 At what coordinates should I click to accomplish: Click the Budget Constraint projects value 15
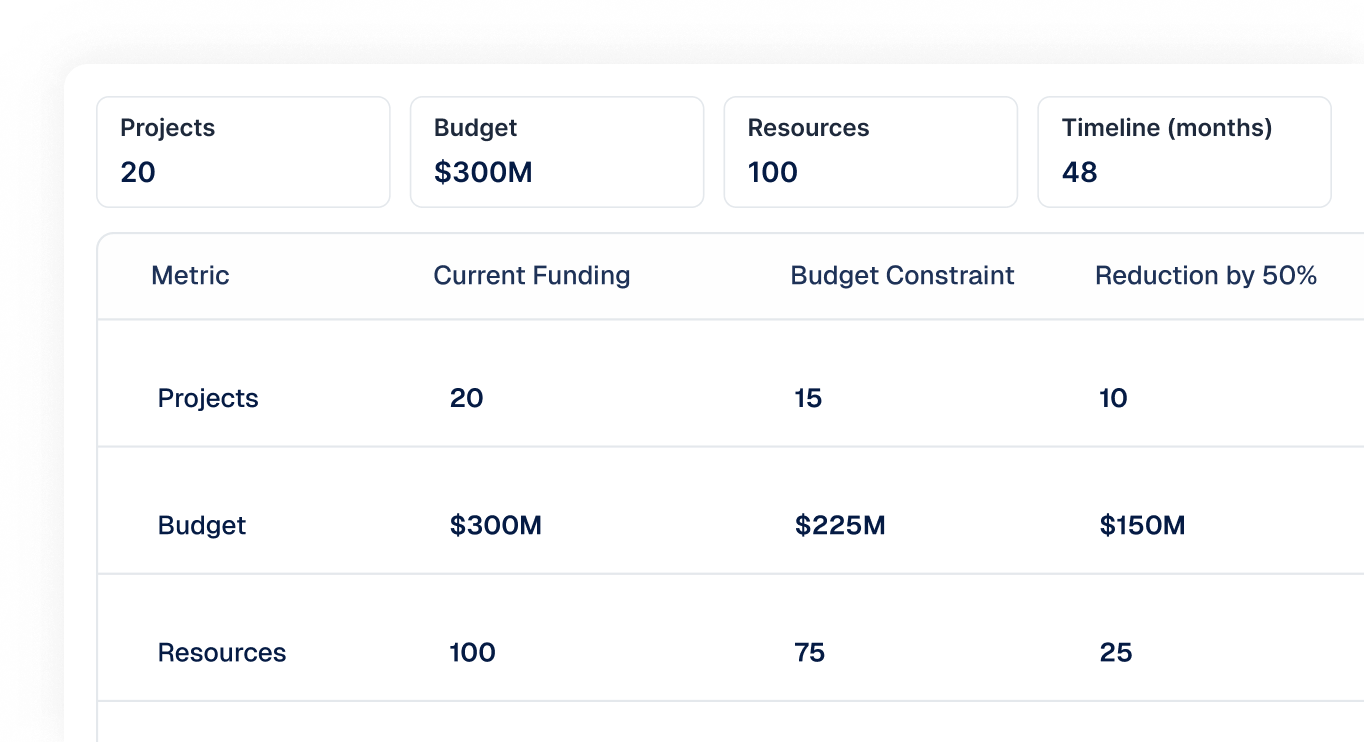click(x=808, y=398)
